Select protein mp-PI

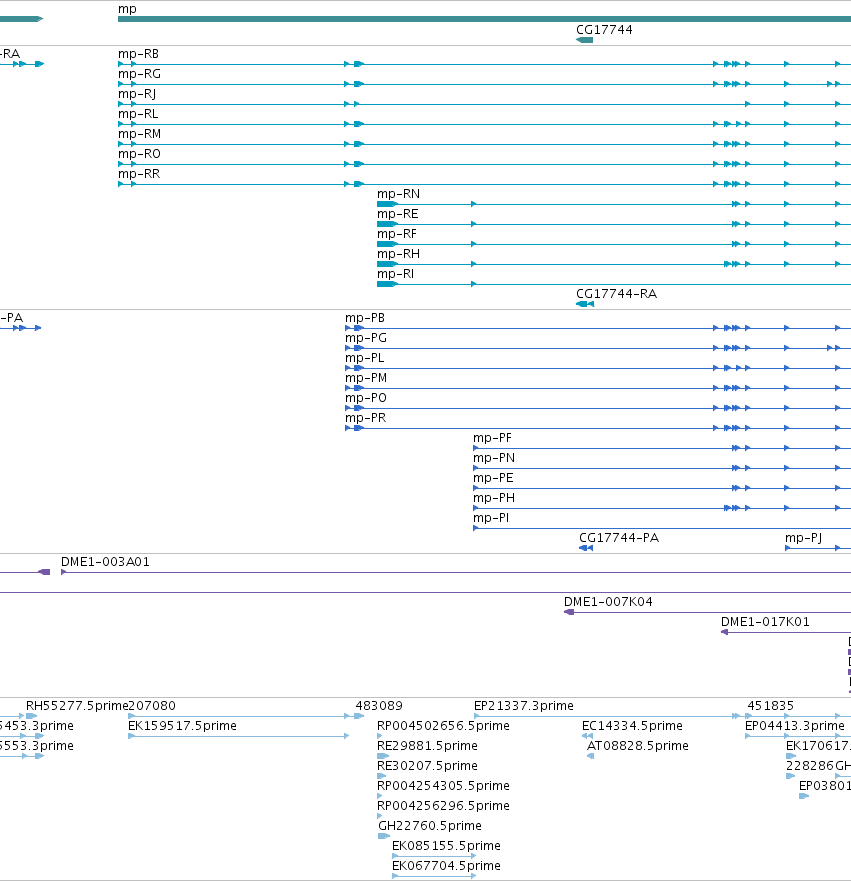(x=491, y=518)
